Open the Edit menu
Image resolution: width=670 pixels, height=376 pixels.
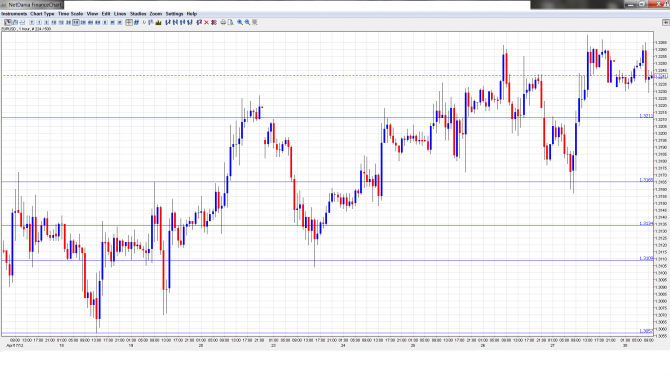(x=106, y=14)
